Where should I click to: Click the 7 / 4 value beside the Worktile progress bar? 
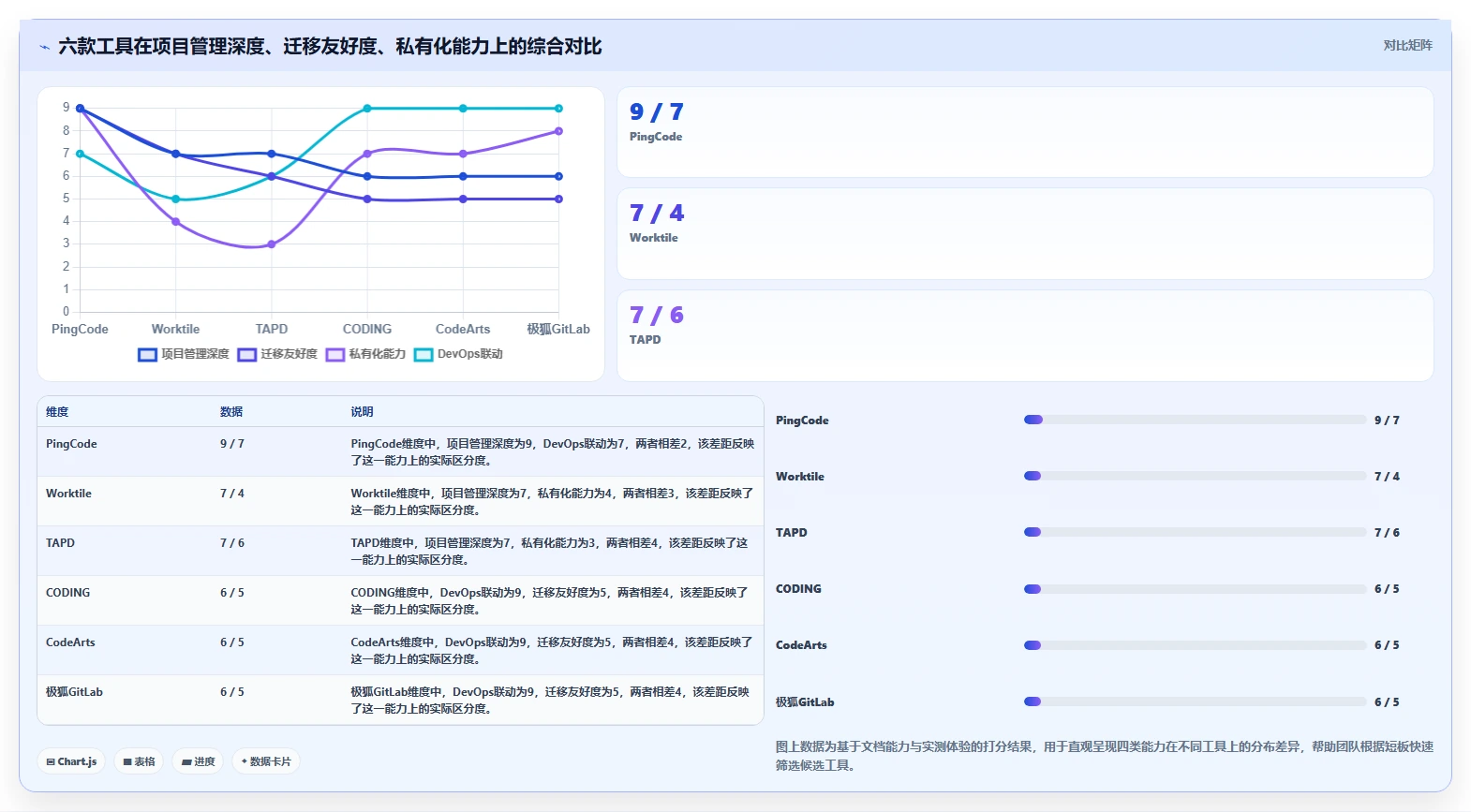pos(1387,477)
